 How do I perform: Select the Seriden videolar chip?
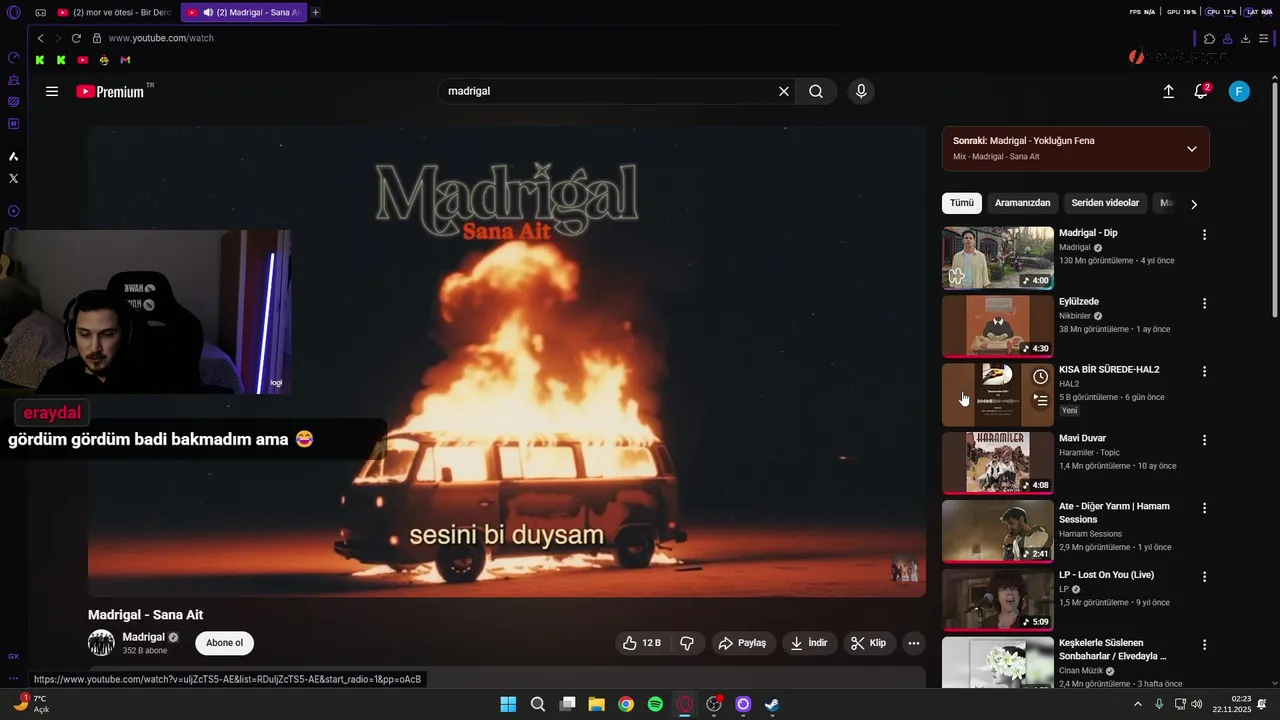[1105, 203]
